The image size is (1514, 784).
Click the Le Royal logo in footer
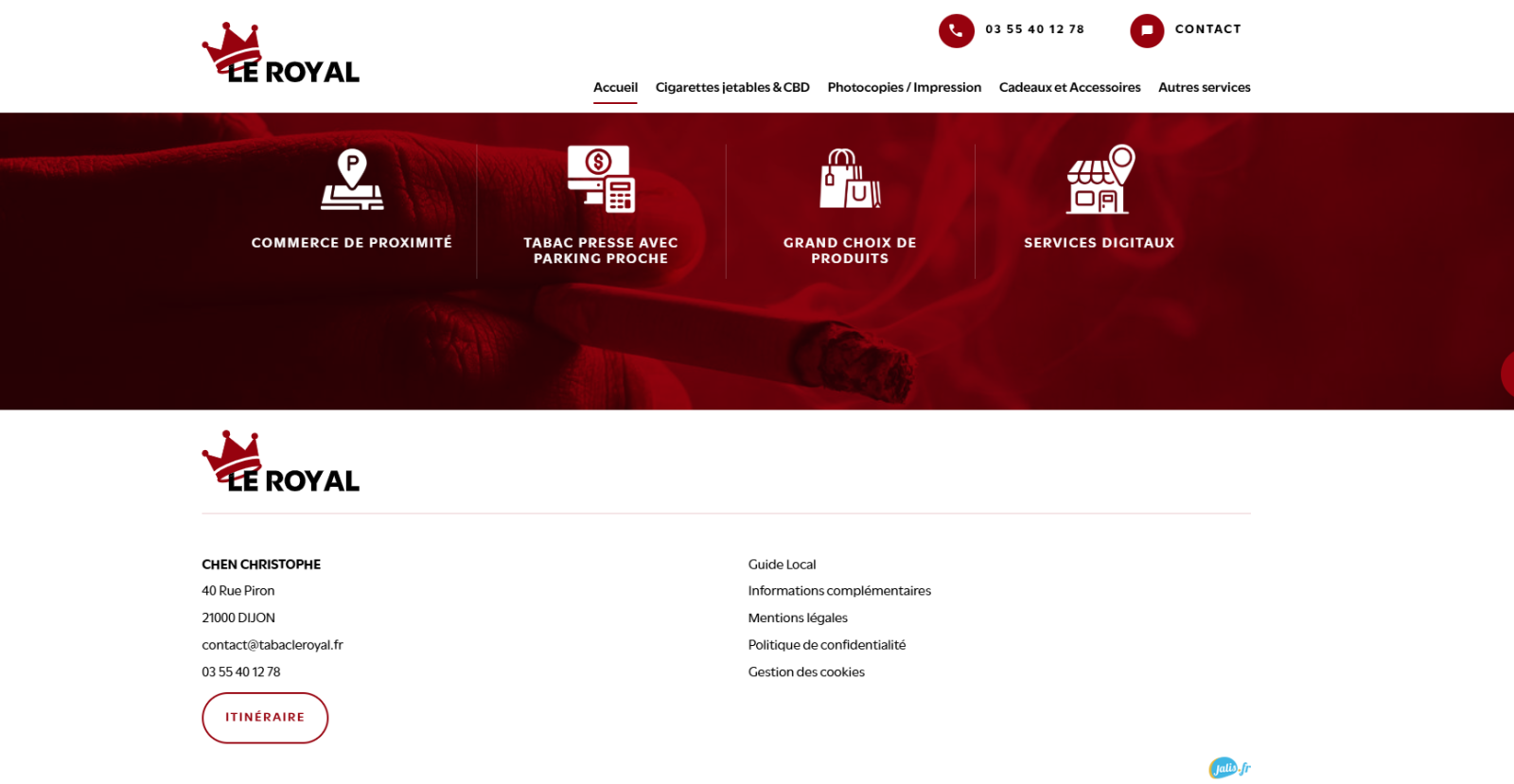280,462
